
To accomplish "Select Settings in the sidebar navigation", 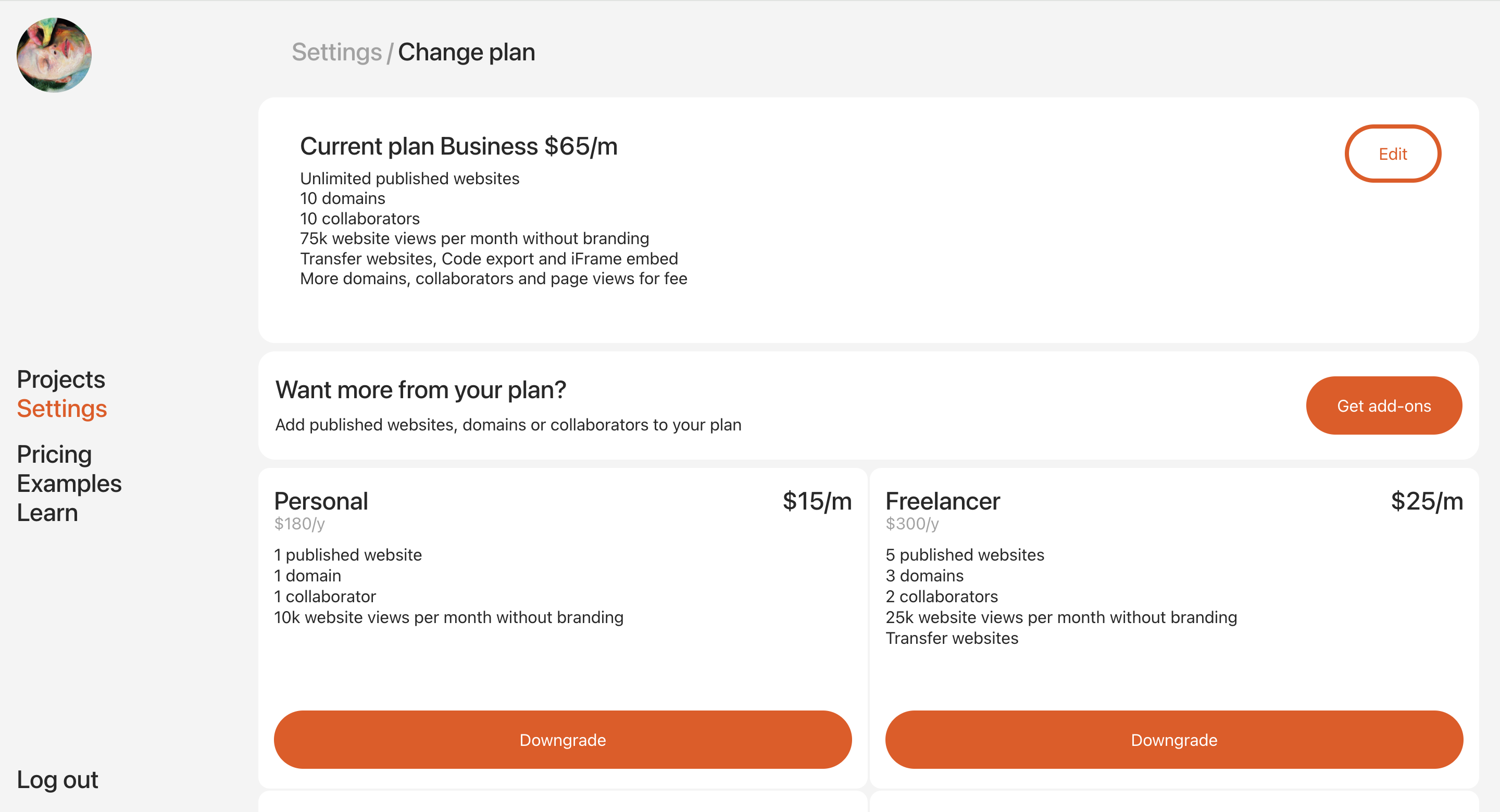I will [x=62, y=409].
